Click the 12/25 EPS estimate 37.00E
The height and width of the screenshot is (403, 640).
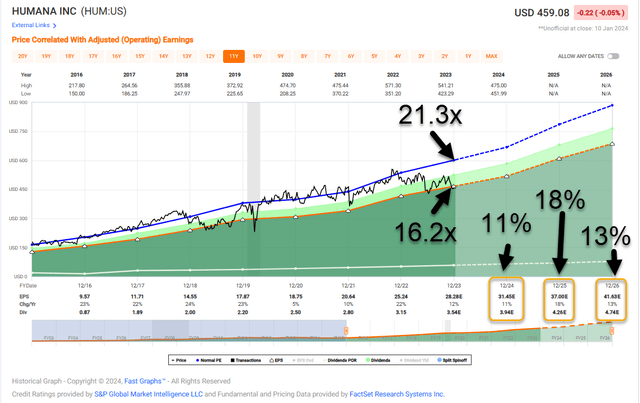pyautogui.click(x=559, y=296)
